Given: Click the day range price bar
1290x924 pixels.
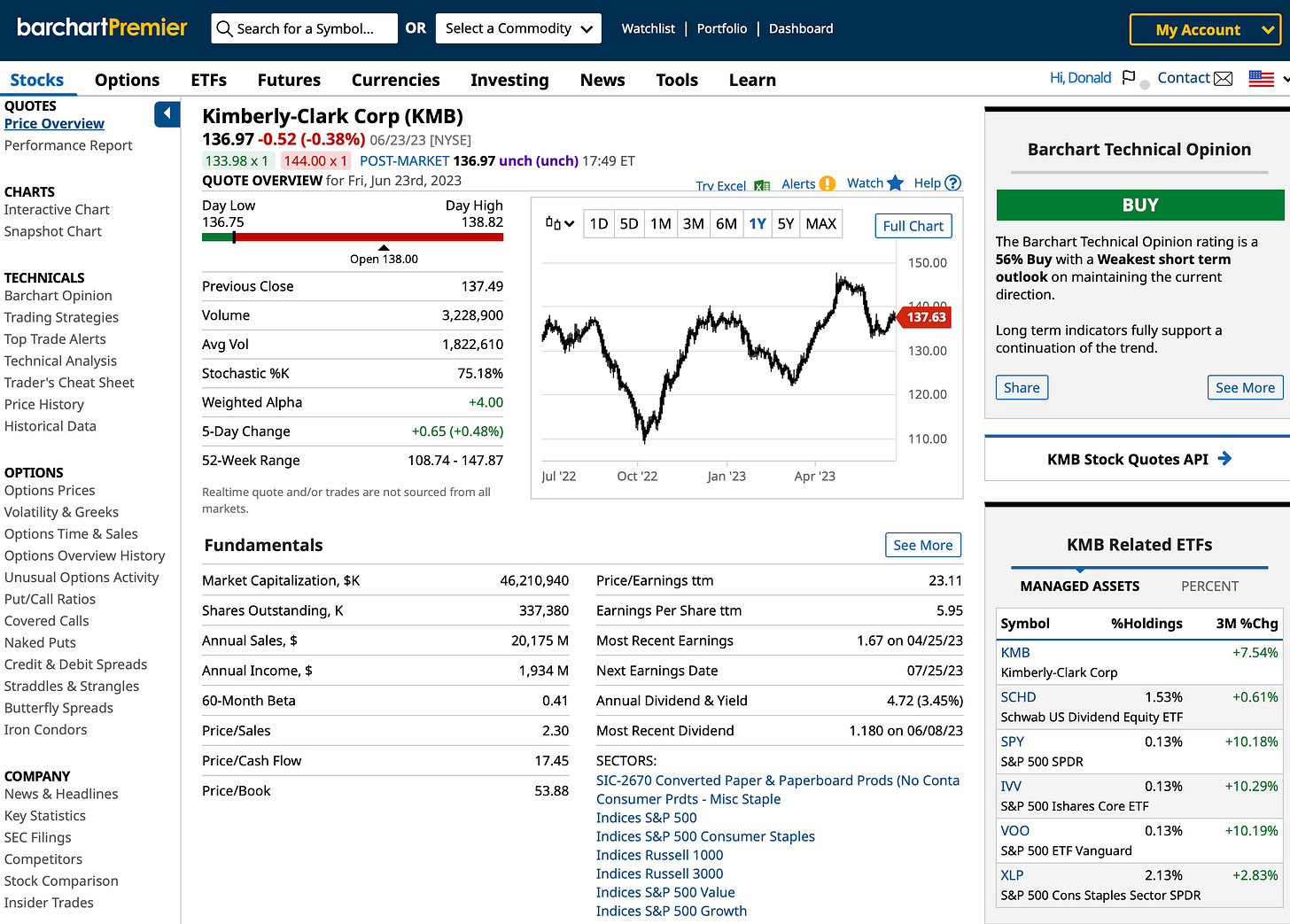Looking at the screenshot, I should 353,237.
